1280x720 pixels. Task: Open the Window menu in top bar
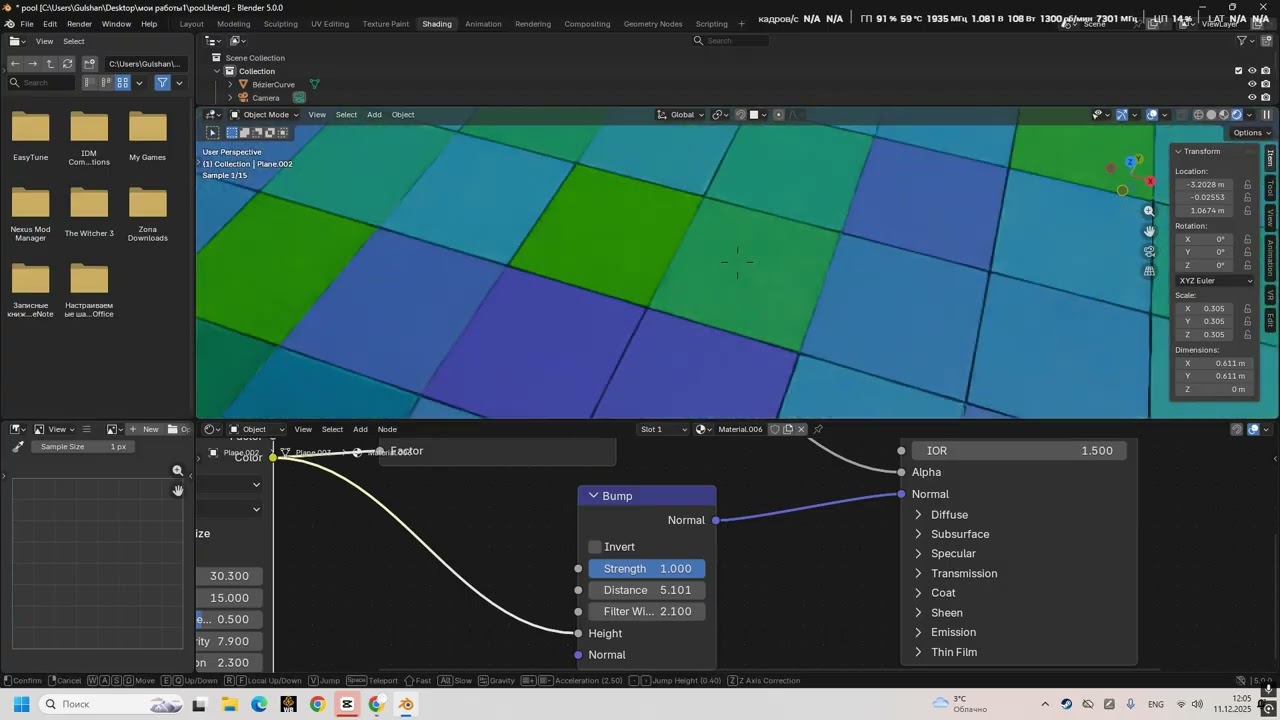116,24
